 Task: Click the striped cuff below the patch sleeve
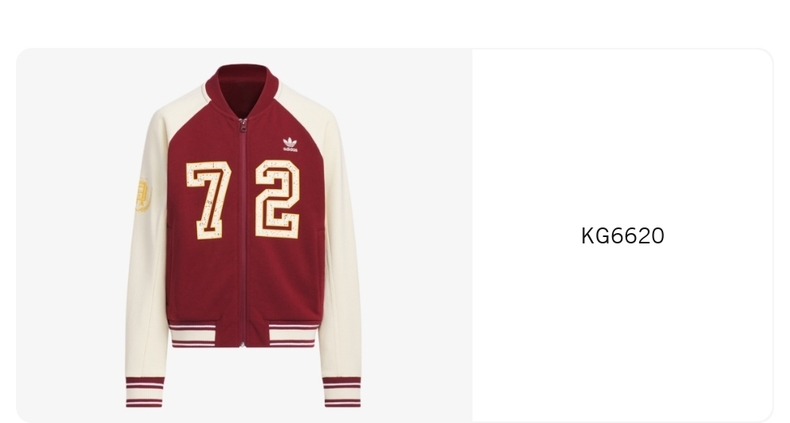pos(145,392)
